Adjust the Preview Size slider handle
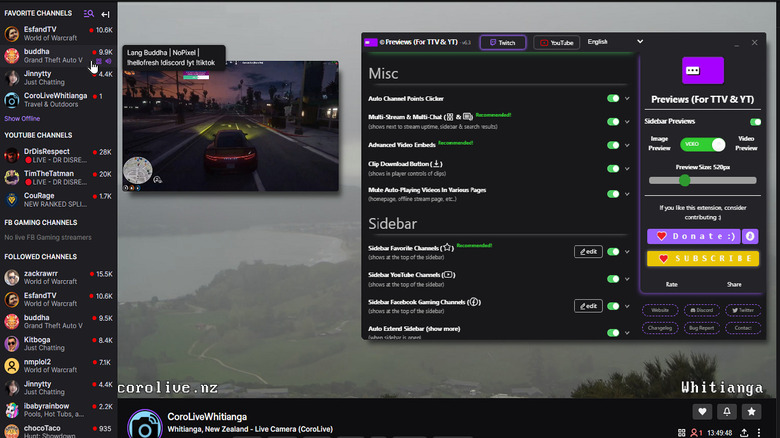Screen dimensions: 780x438 click(x=685, y=181)
